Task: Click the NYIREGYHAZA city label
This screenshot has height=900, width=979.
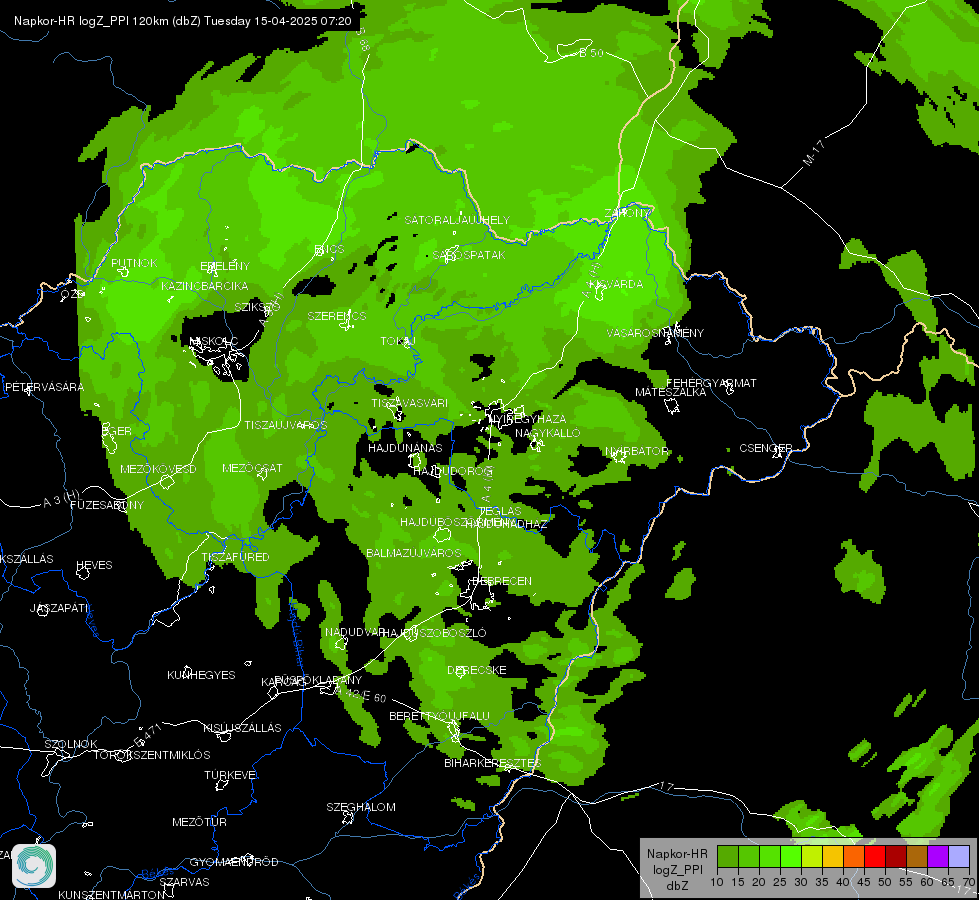Action: tap(527, 418)
